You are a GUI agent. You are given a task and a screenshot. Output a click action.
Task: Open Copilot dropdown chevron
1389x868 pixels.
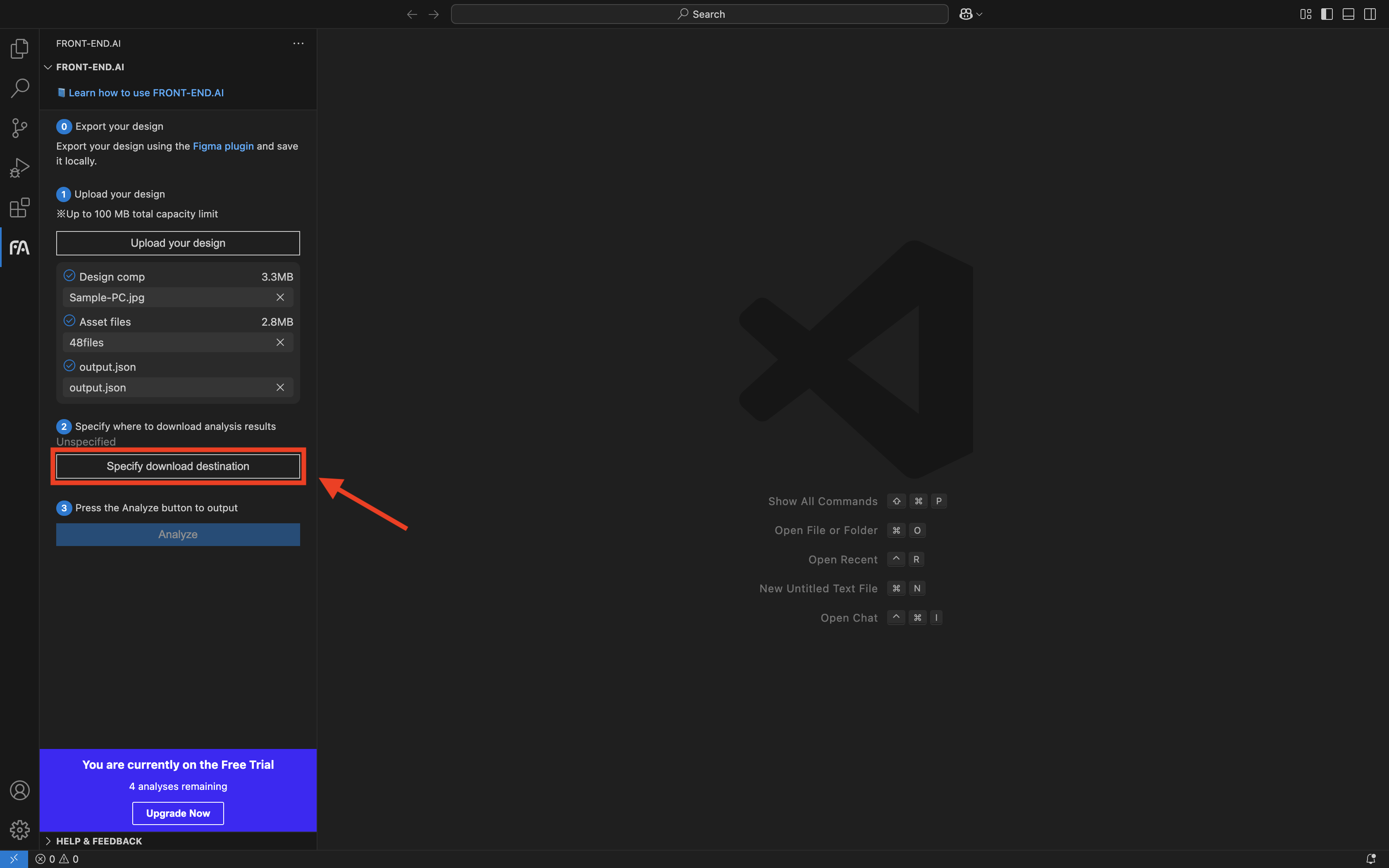tap(979, 14)
